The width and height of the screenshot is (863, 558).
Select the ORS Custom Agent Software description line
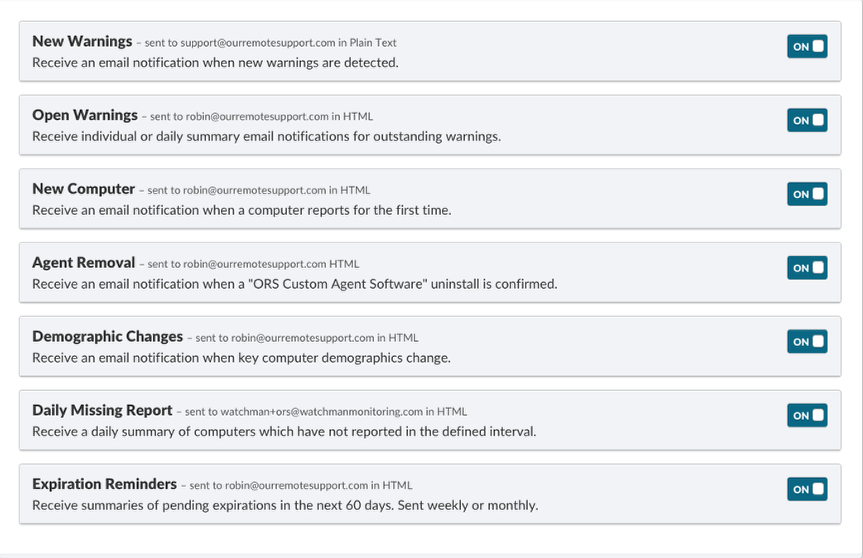[294, 284]
